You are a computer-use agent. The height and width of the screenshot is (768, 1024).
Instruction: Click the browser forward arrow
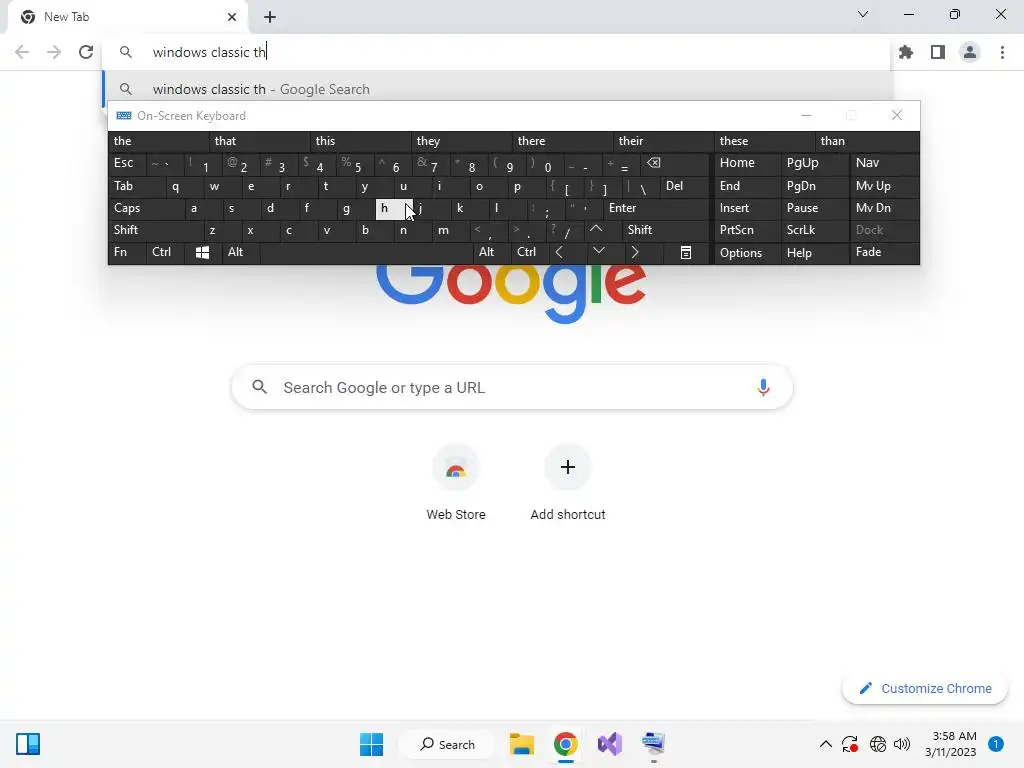54,52
